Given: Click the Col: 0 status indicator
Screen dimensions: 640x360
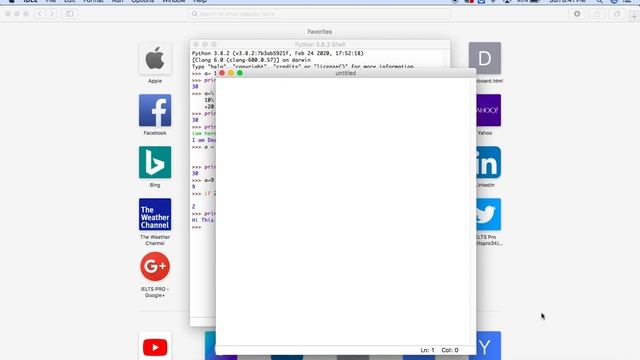Looking at the screenshot, I should point(450,350).
